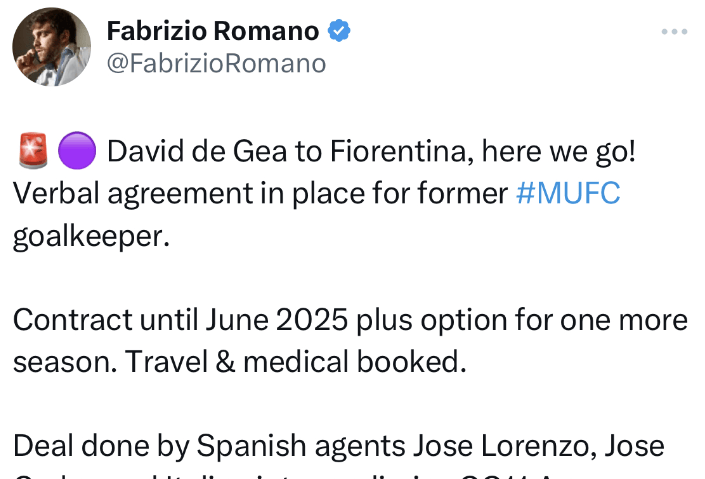Click the ampersand in "Travel & medical"

225,362
